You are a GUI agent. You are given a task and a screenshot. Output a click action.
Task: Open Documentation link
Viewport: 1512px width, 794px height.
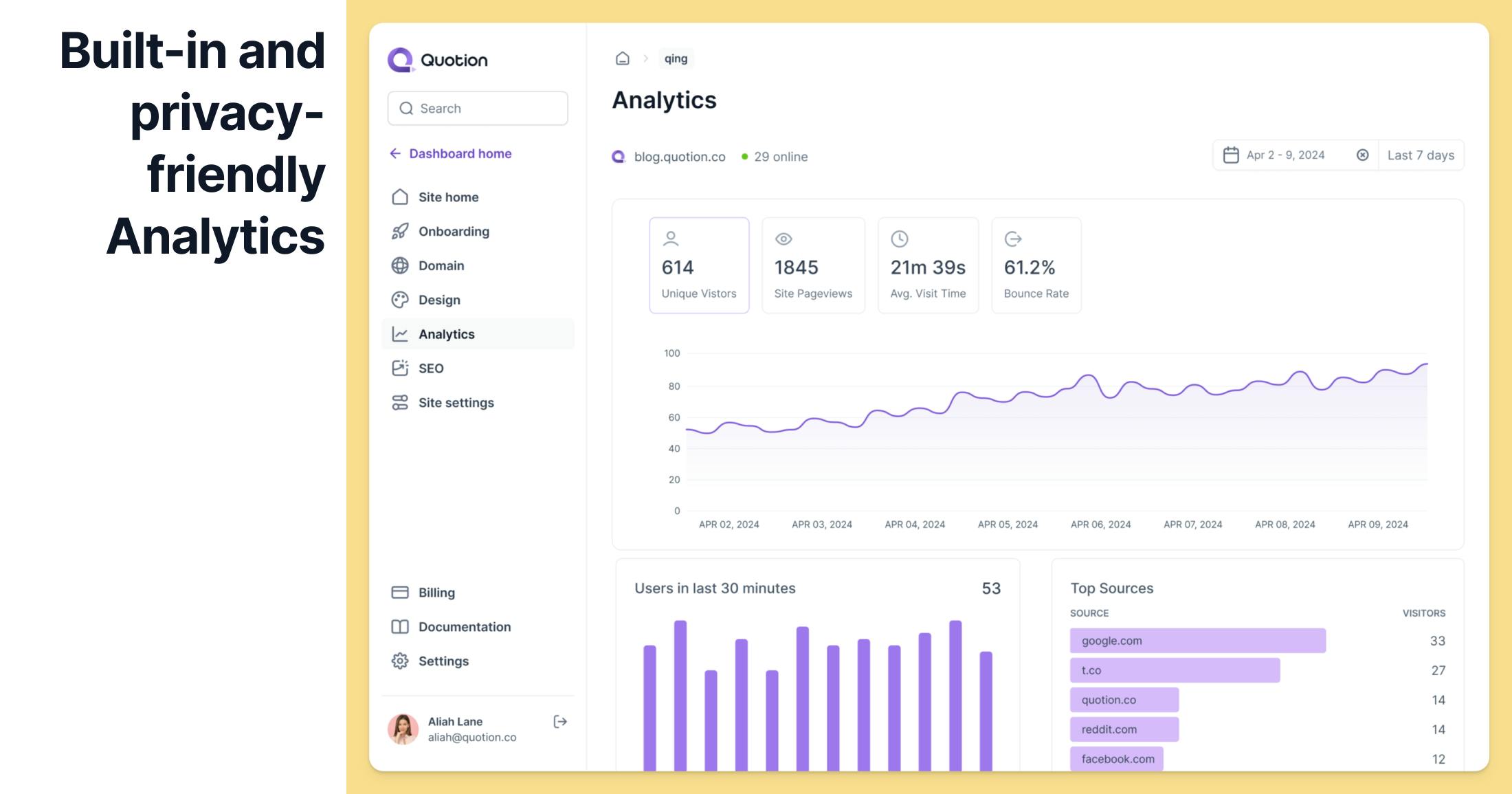pos(478,627)
